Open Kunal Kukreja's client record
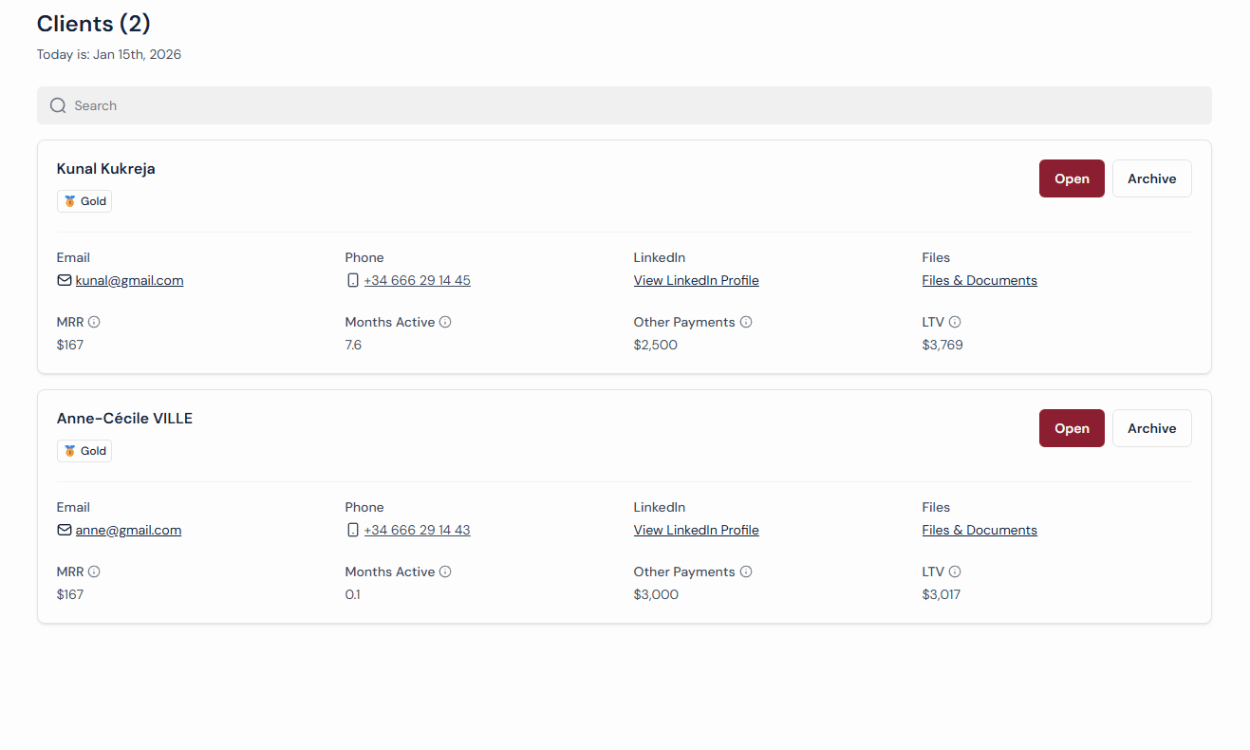Image resolution: width=1250 pixels, height=750 pixels. coord(1071,179)
